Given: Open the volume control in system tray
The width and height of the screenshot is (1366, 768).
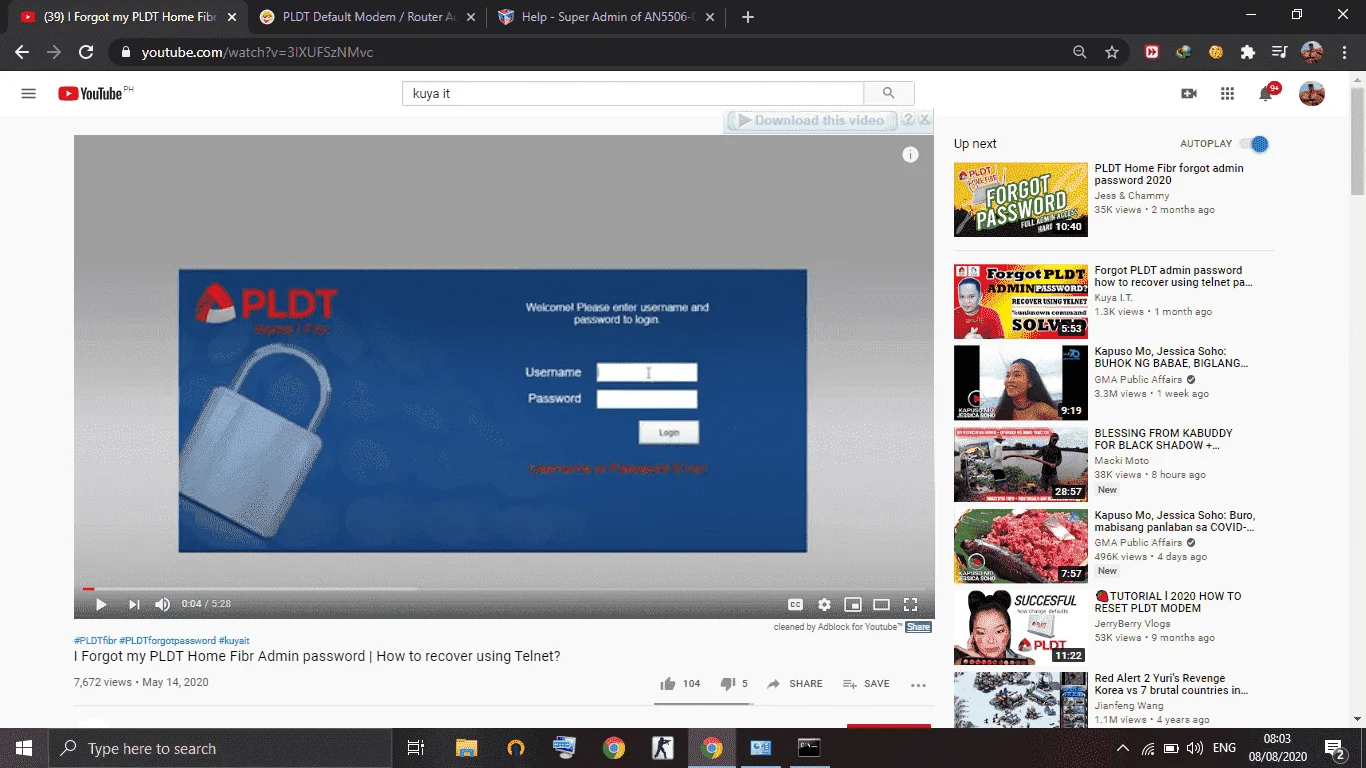Looking at the screenshot, I should point(1195,748).
